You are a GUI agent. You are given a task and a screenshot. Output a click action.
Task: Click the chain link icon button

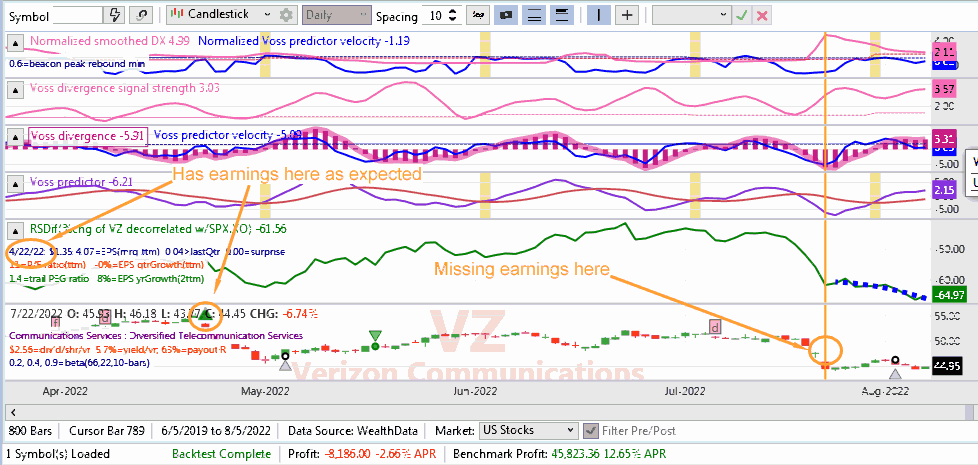(143, 14)
